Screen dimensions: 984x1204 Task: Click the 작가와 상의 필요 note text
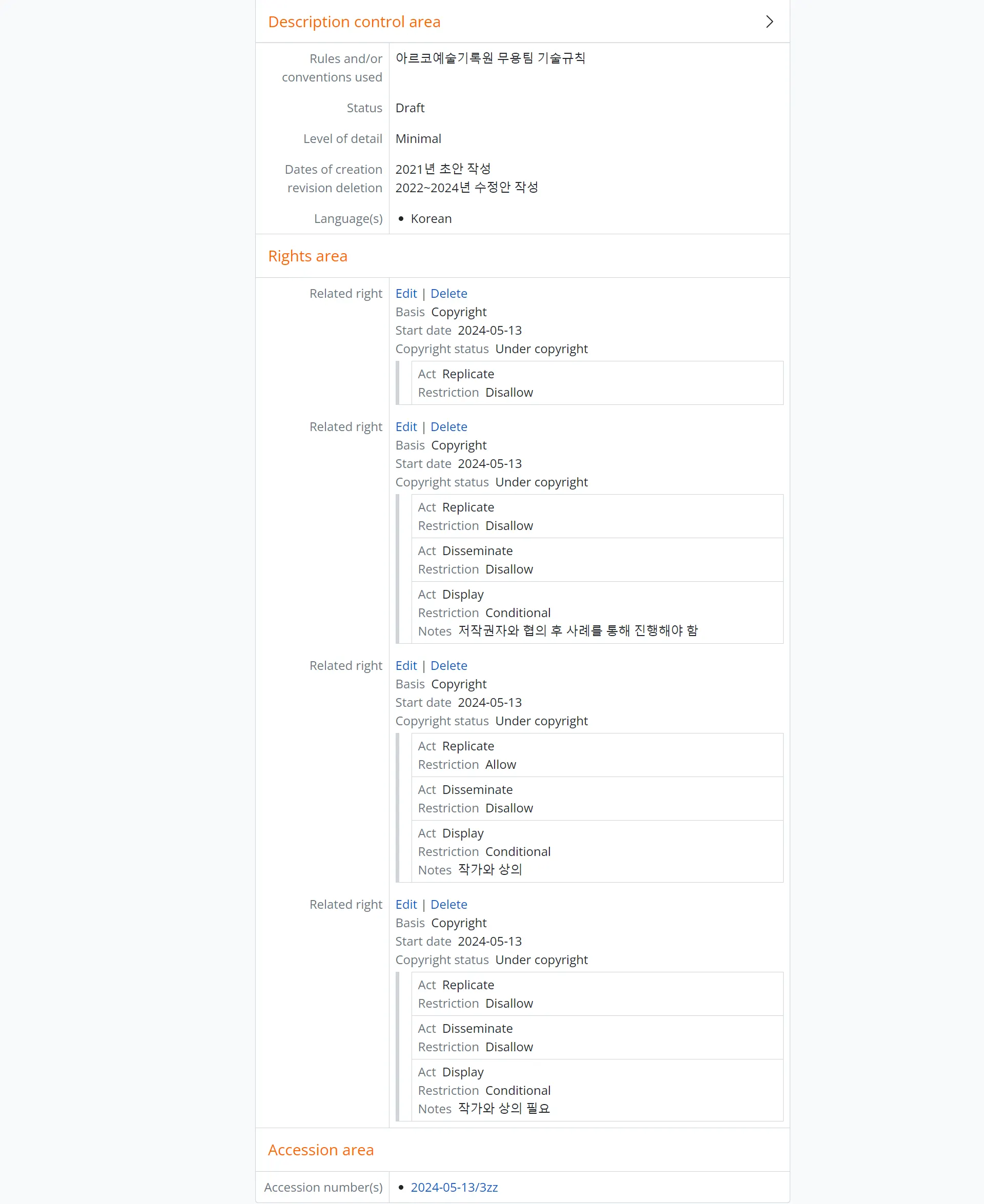[503, 1108]
